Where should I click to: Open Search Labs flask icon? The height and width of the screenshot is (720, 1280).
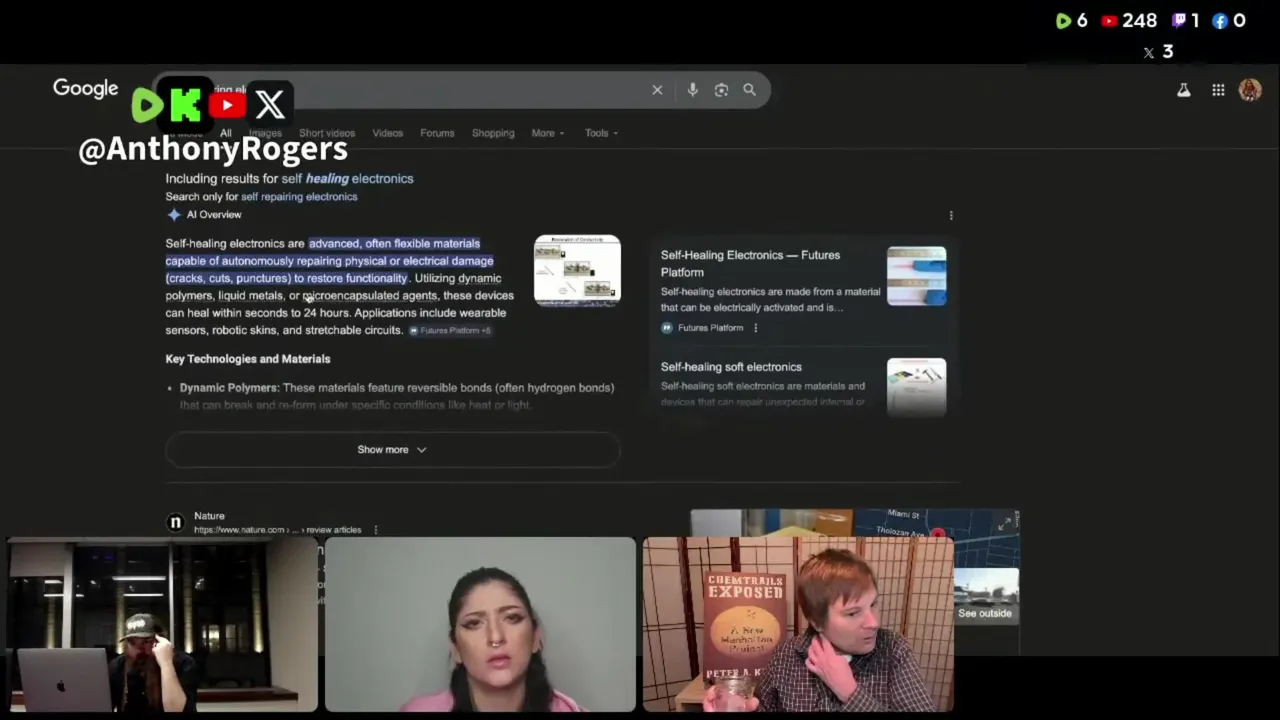tap(1183, 90)
